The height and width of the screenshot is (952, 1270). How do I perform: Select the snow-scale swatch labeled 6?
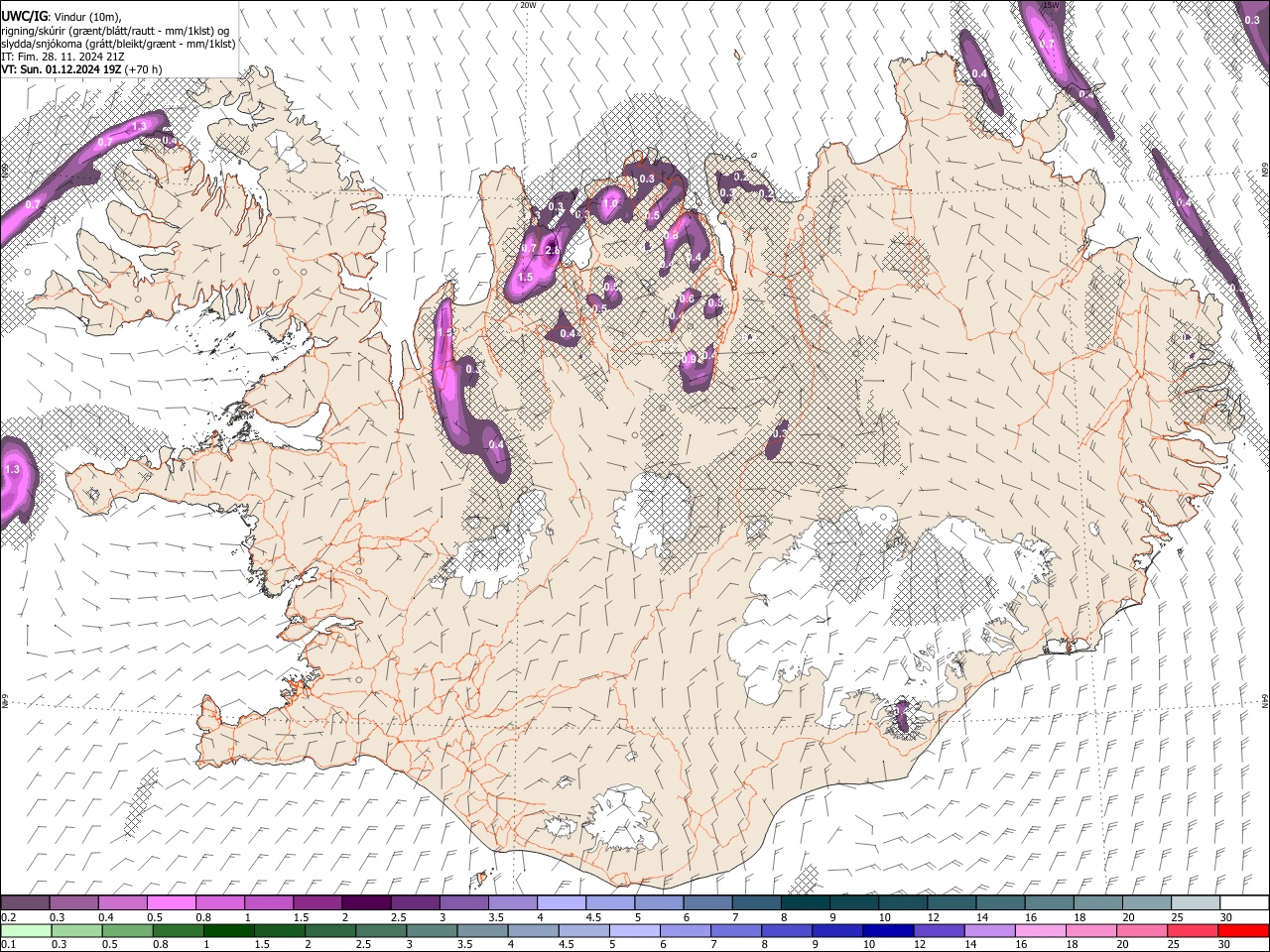[706, 903]
